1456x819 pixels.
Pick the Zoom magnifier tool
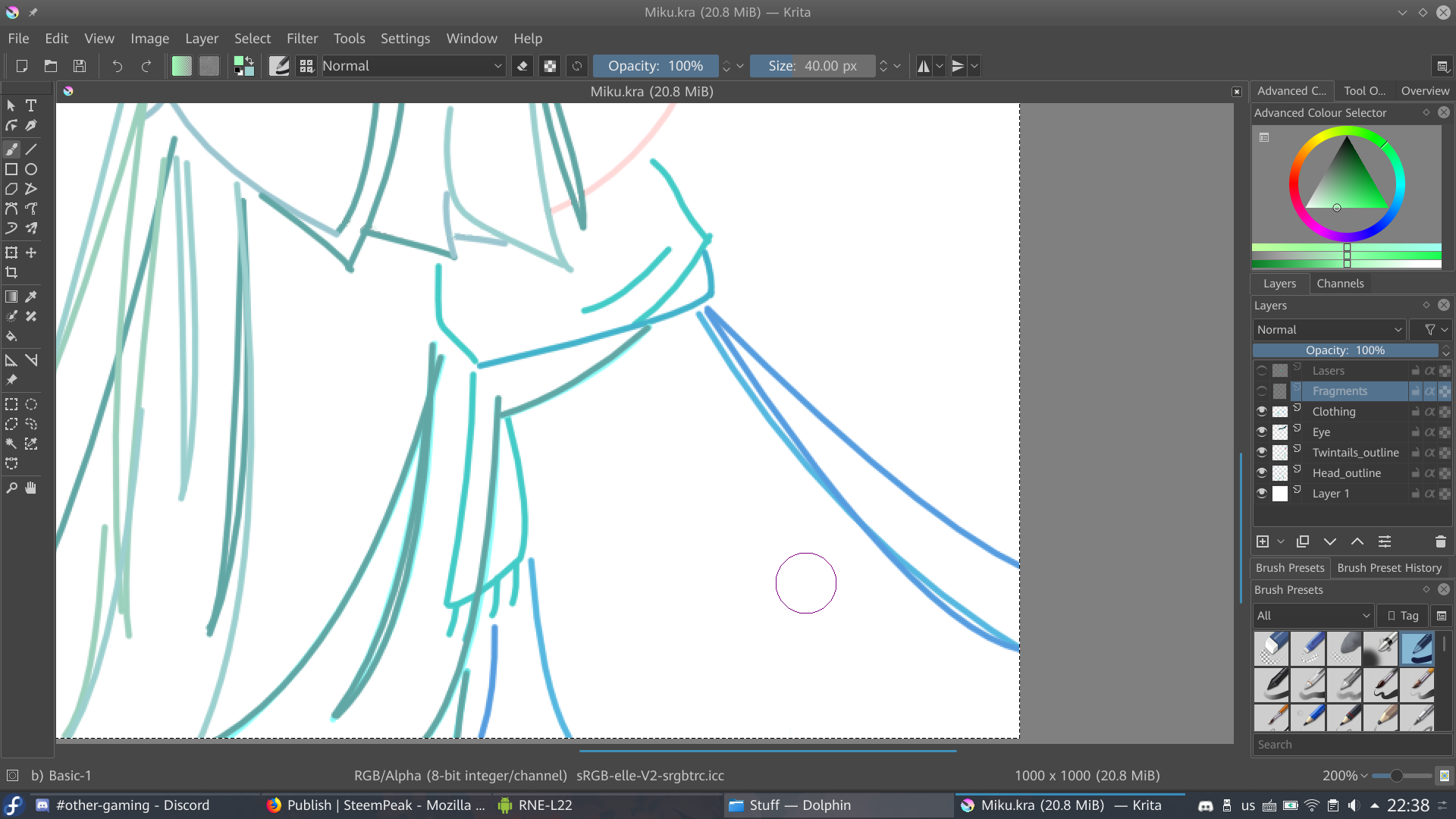(x=11, y=488)
